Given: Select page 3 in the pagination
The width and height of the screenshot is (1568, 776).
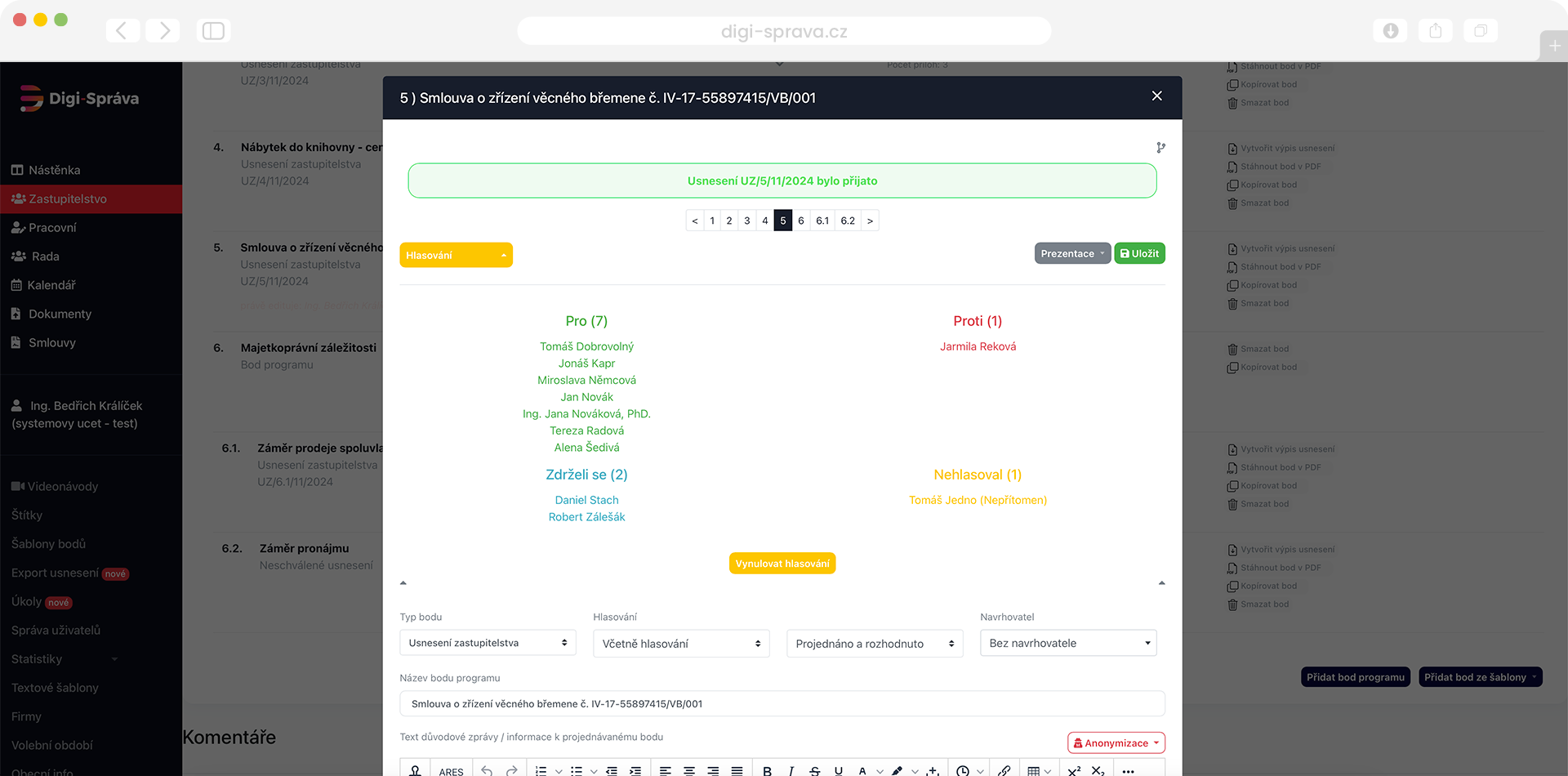Looking at the screenshot, I should tap(746, 221).
